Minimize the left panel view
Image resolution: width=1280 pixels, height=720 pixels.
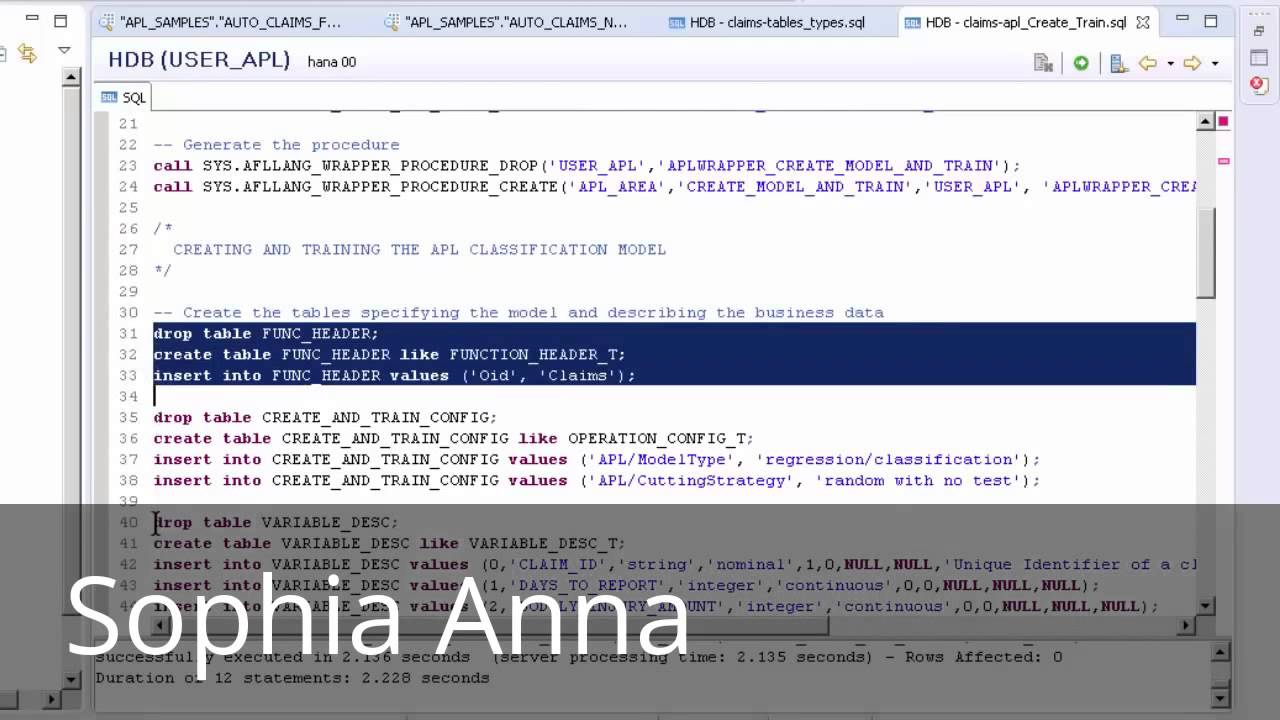coord(31,19)
